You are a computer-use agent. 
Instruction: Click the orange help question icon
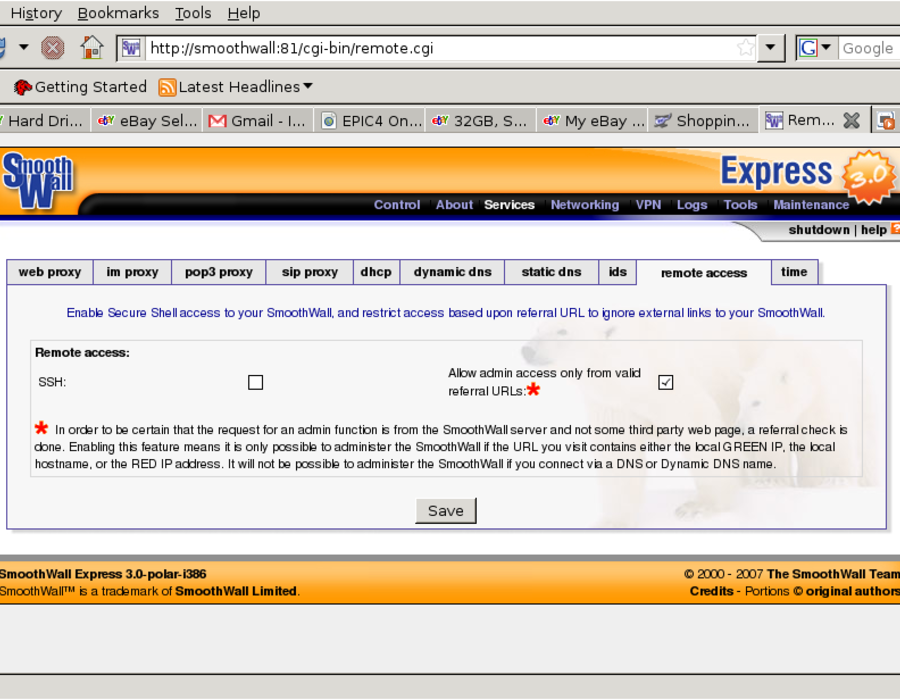(895, 228)
